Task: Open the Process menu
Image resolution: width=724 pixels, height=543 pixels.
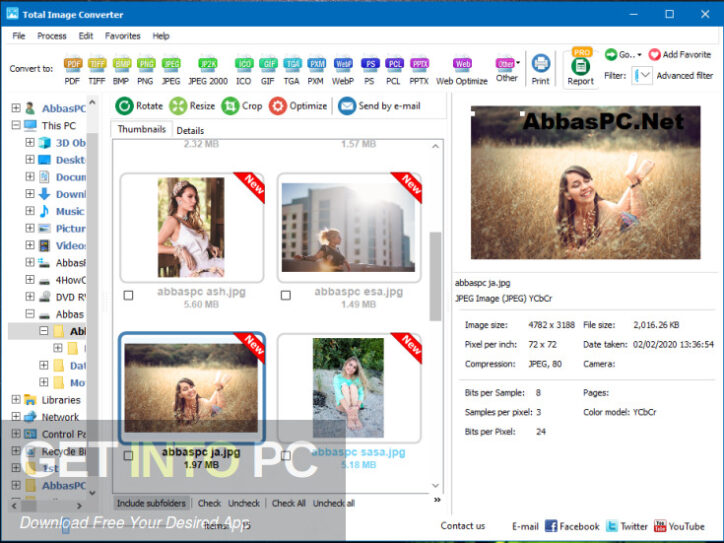Action: point(52,36)
